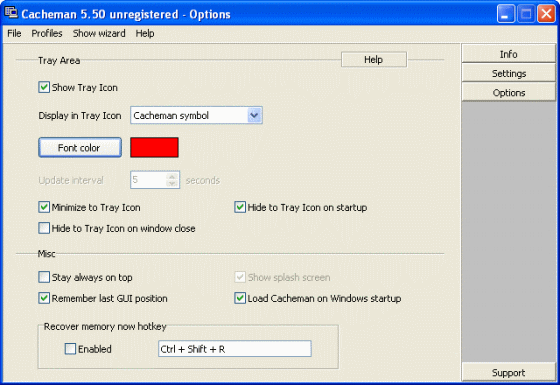Click the Display in Tray Icon label
The width and height of the screenshot is (560, 385).
click(x=80, y=116)
